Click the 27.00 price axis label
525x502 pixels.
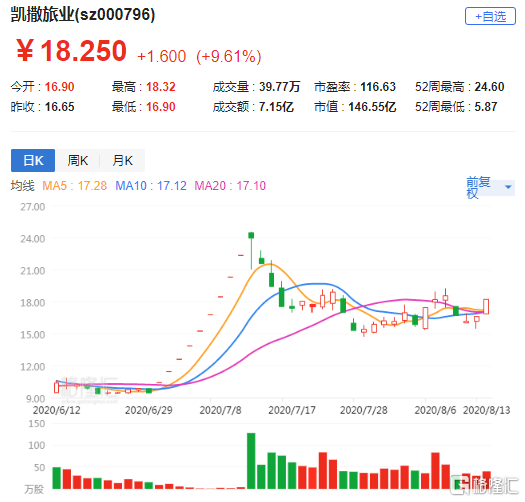[x=32, y=207]
